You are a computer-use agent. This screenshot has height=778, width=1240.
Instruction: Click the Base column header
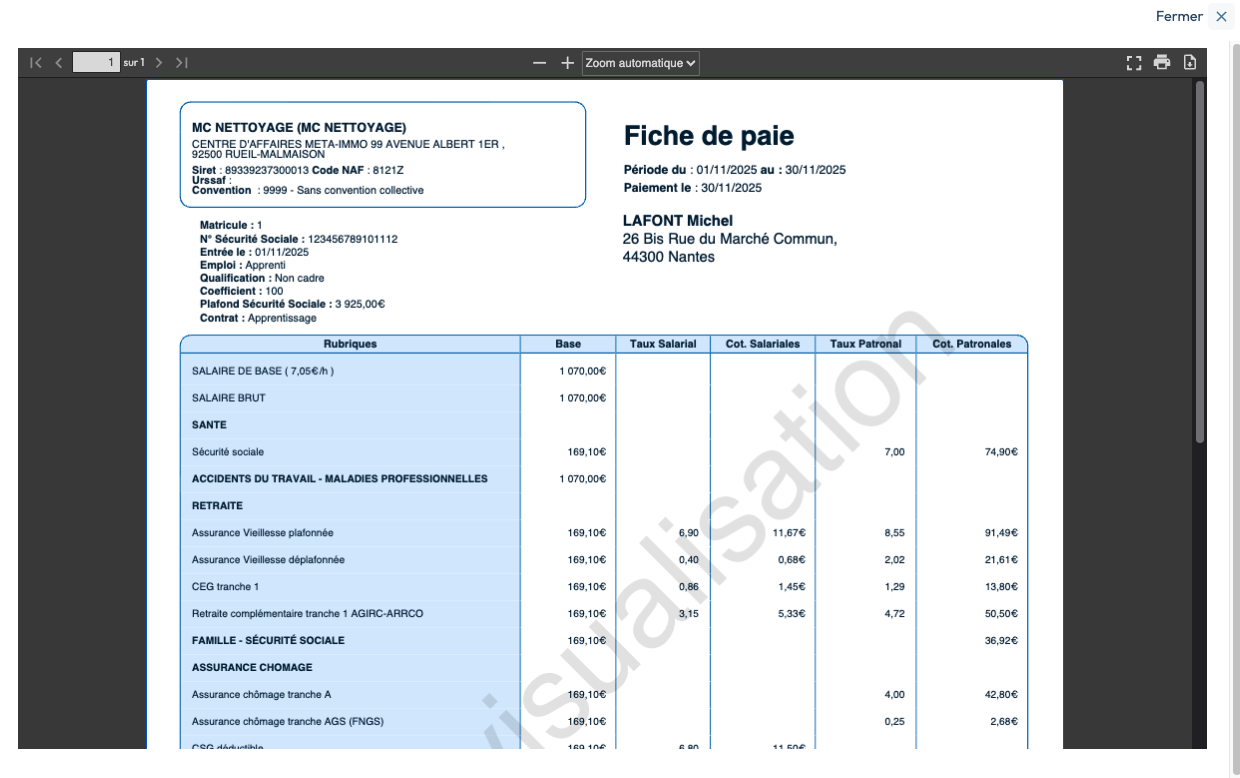click(x=568, y=344)
